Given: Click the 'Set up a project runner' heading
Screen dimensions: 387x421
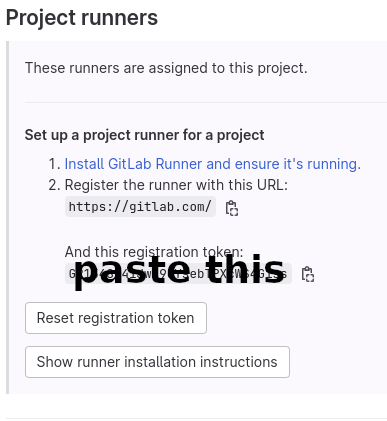Looking at the screenshot, I should [x=144, y=135].
